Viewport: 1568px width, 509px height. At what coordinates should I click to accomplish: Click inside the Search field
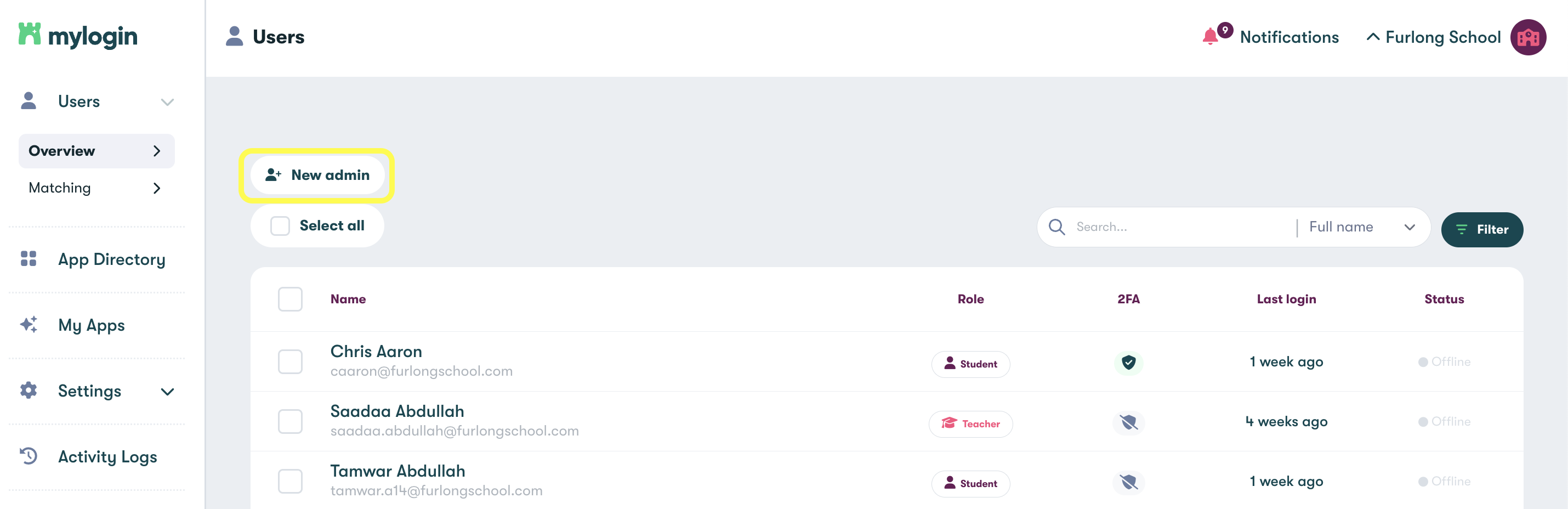point(1156,227)
